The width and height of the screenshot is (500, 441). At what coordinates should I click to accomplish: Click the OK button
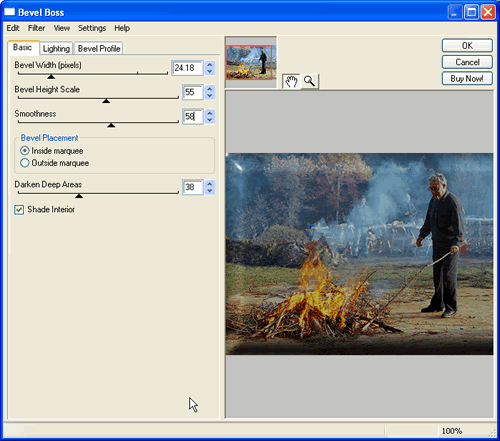coord(467,46)
